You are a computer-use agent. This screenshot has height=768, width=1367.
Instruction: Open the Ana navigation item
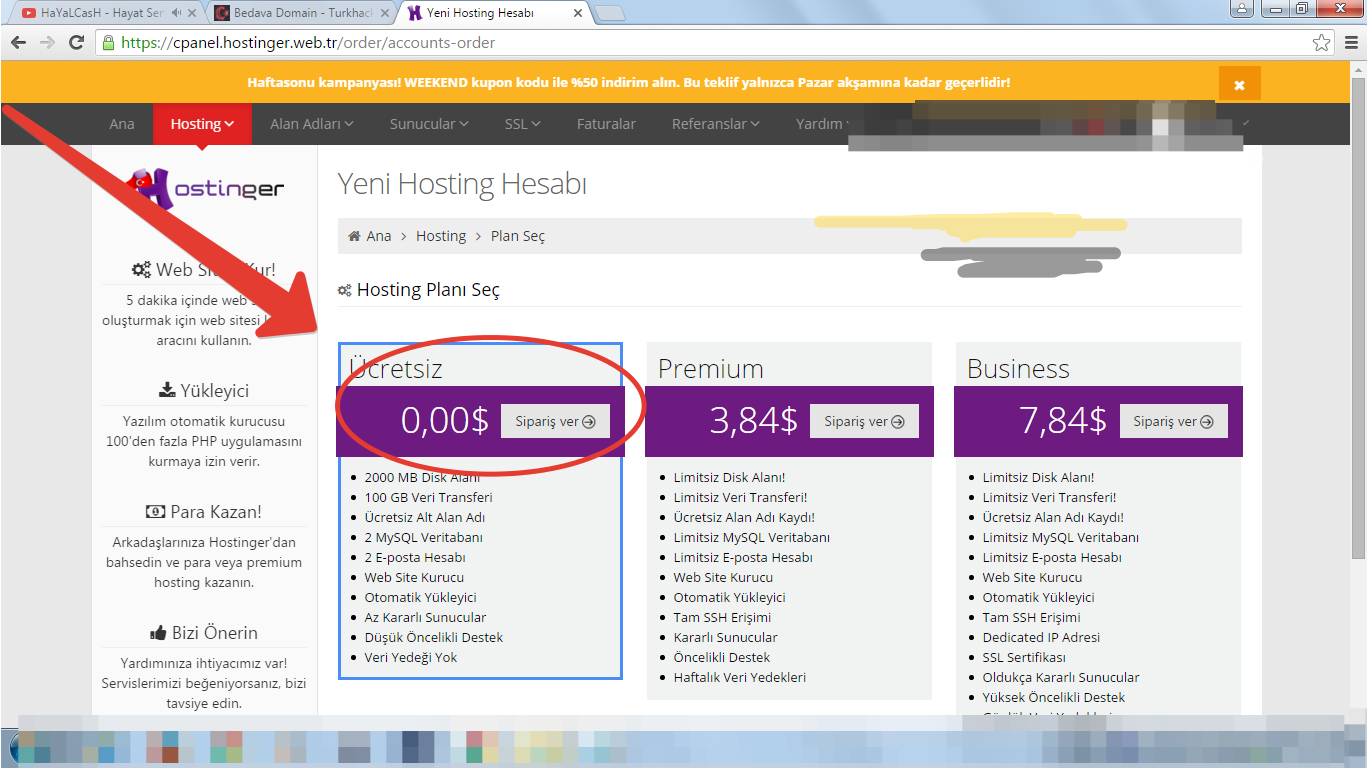click(122, 124)
